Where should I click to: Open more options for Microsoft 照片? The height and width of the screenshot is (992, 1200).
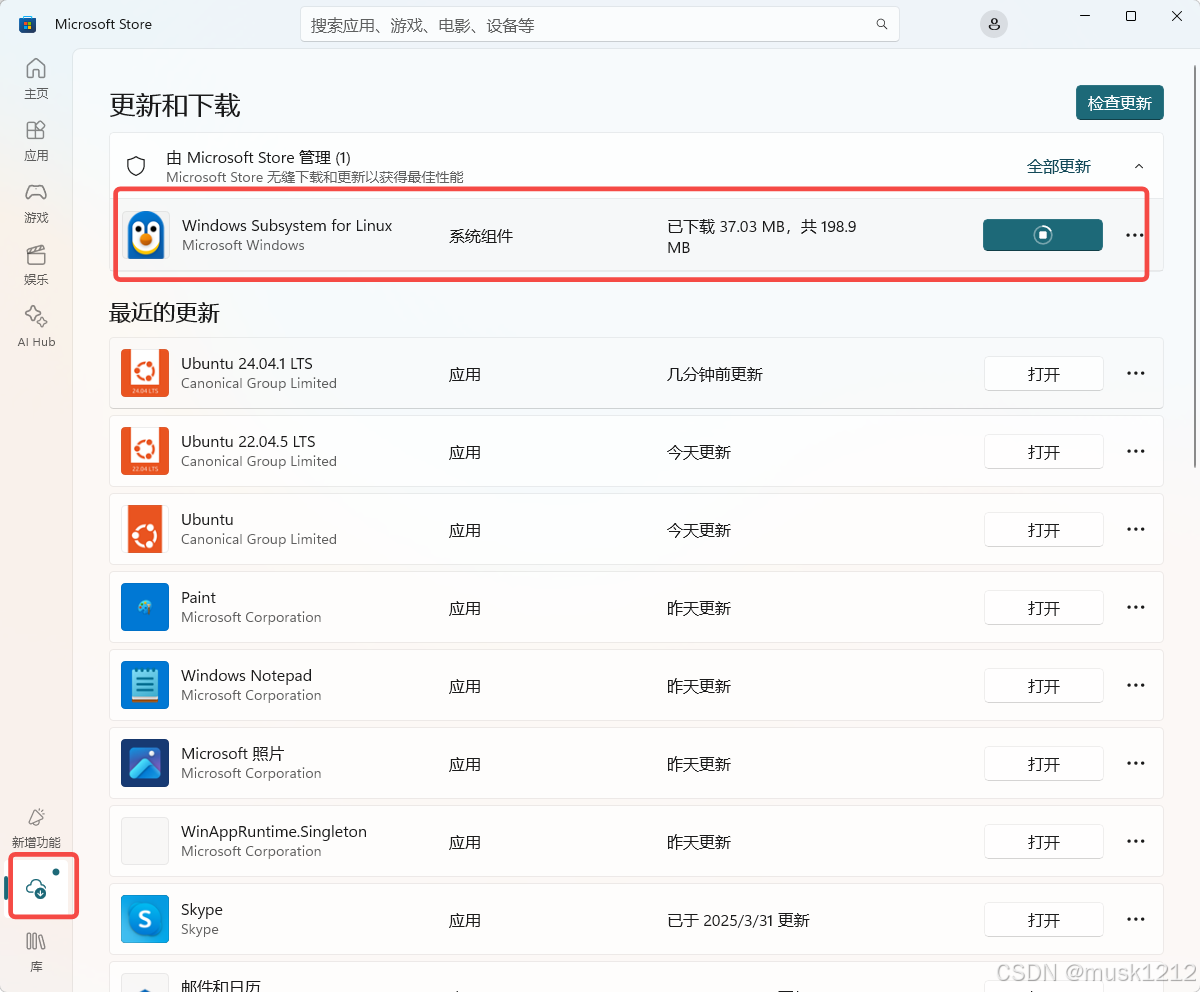(1135, 763)
